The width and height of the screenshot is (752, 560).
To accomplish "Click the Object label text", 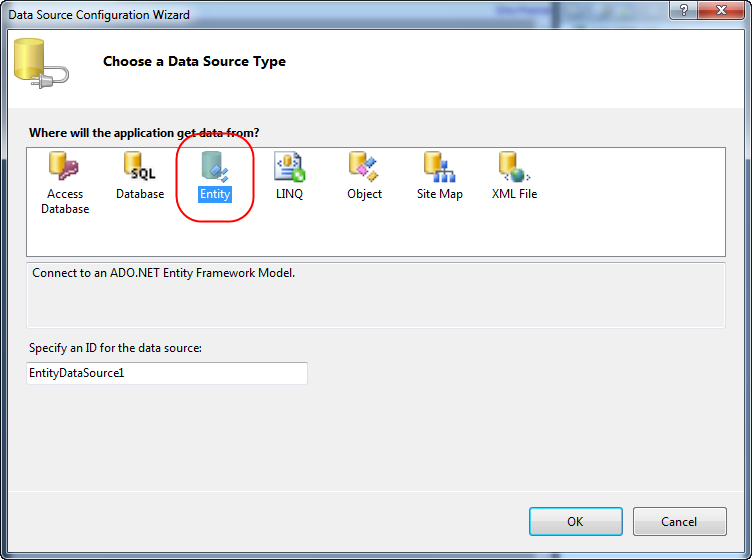I will pyautogui.click(x=364, y=194).
